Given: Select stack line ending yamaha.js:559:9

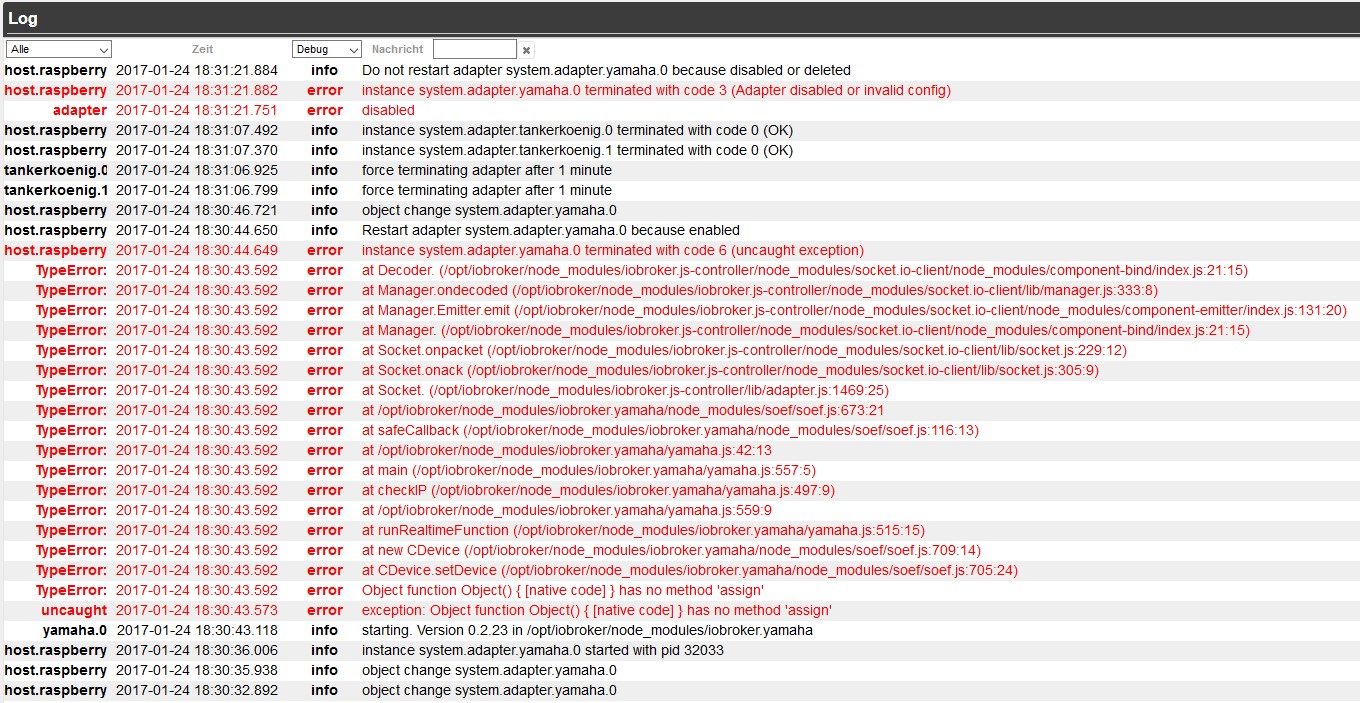Looking at the screenshot, I should (x=567, y=511).
